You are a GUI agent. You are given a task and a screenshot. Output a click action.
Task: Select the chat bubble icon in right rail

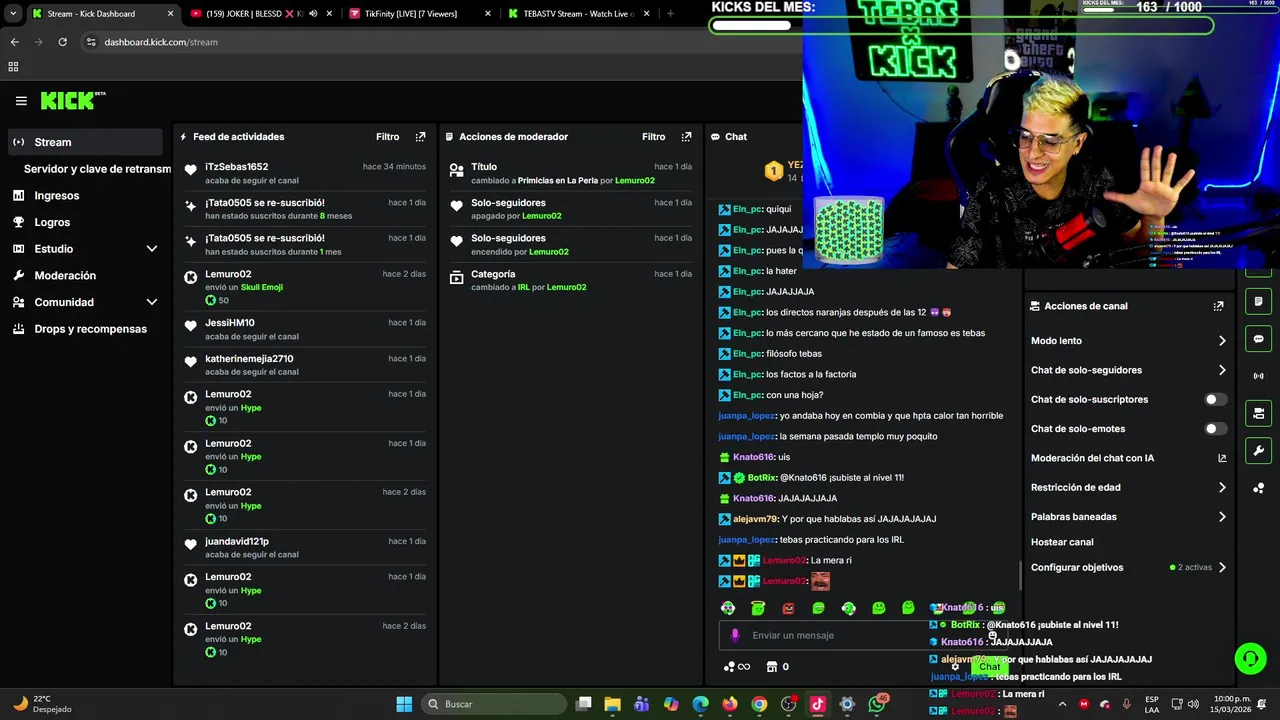tap(1258, 339)
